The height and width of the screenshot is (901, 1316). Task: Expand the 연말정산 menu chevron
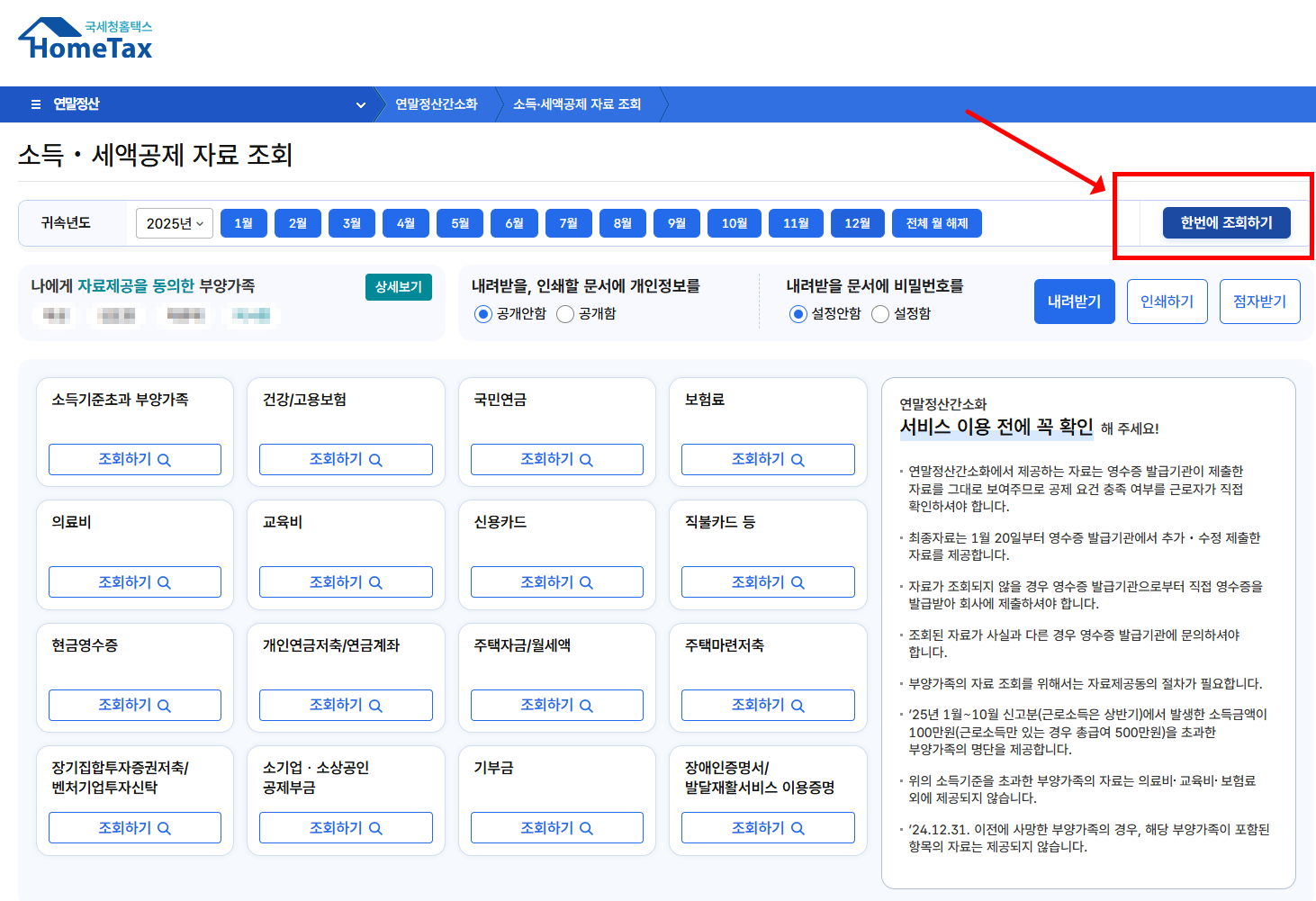361,104
